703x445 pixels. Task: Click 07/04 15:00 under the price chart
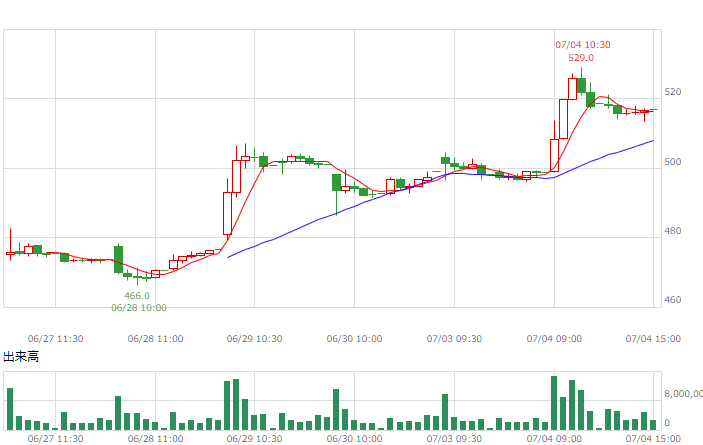coord(653,339)
